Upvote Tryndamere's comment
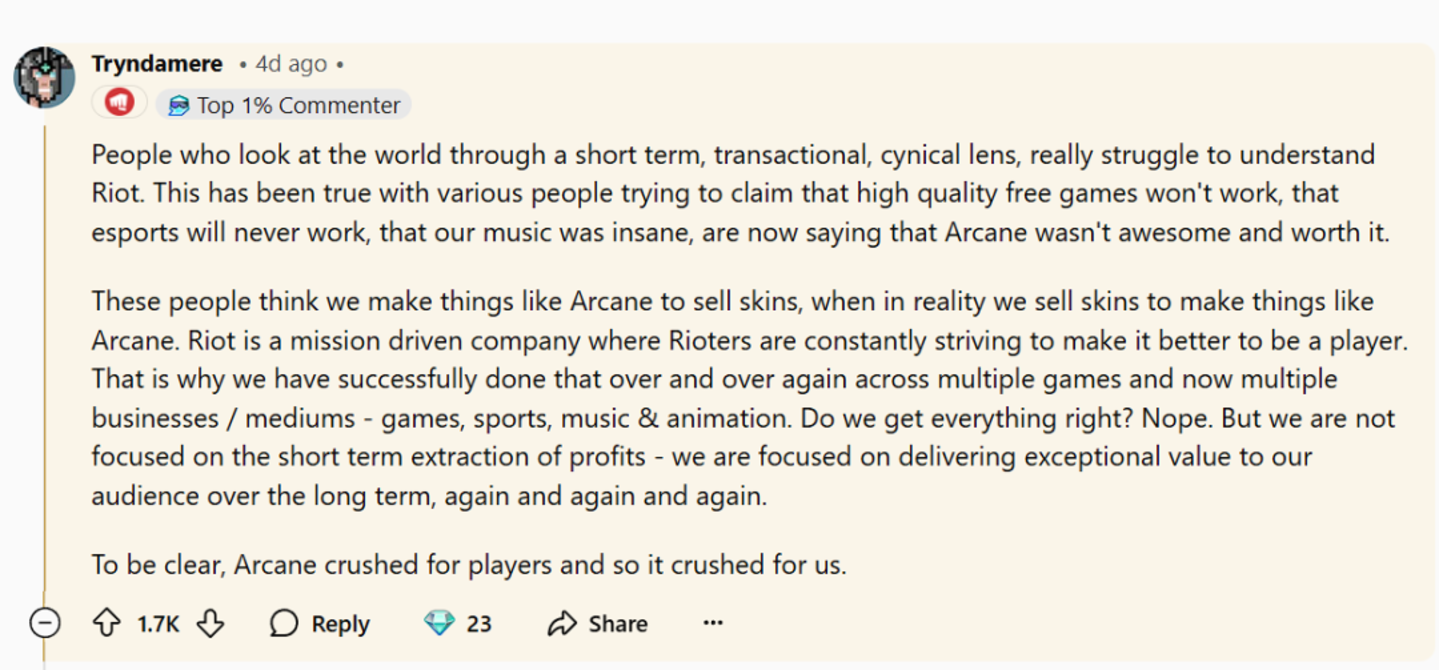The height and width of the screenshot is (670, 1439). [x=106, y=624]
